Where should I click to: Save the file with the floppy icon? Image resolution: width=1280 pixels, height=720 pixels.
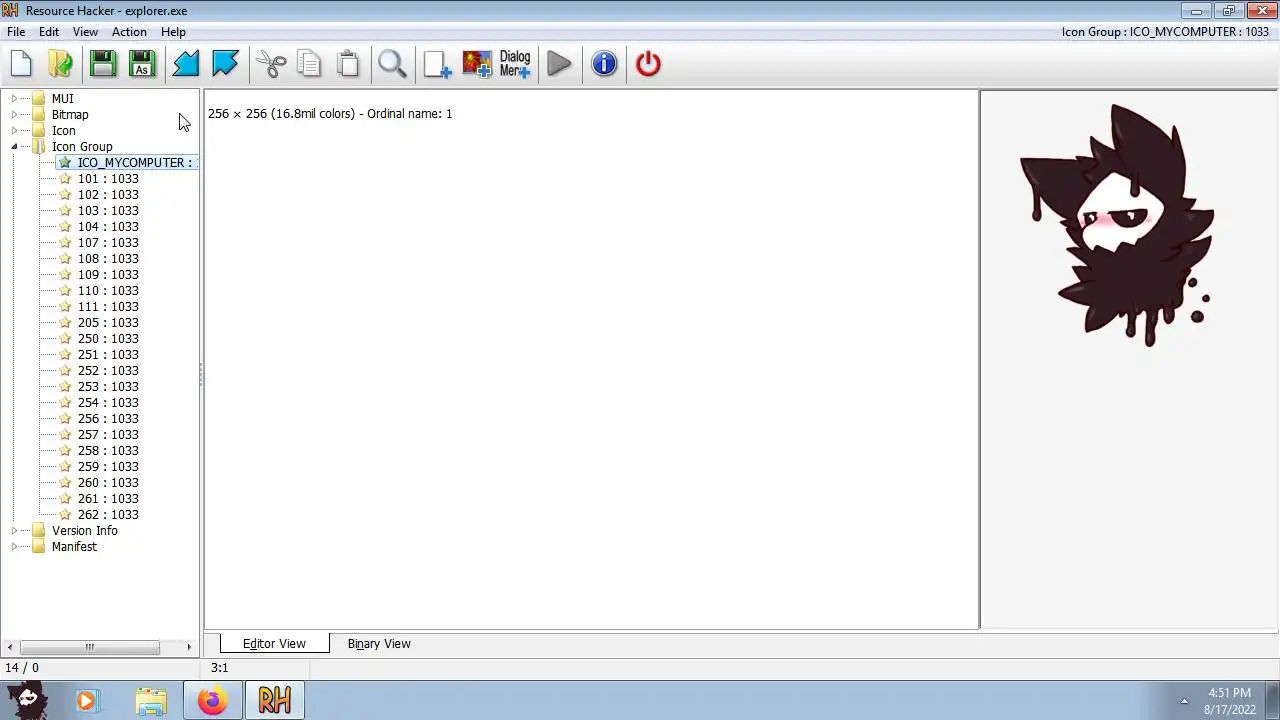point(102,64)
